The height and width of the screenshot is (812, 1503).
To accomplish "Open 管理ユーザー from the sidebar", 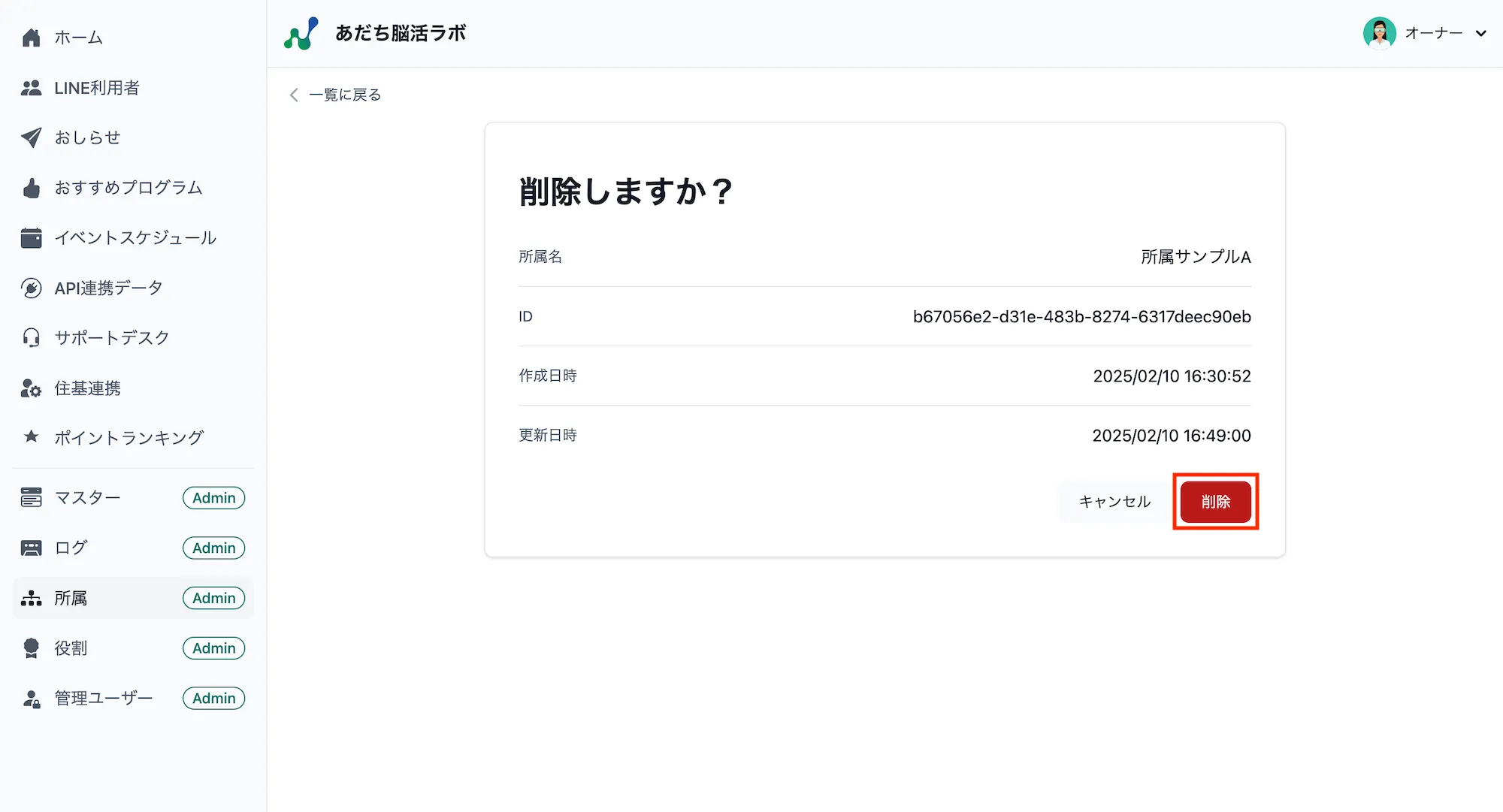I will (101, 698).
